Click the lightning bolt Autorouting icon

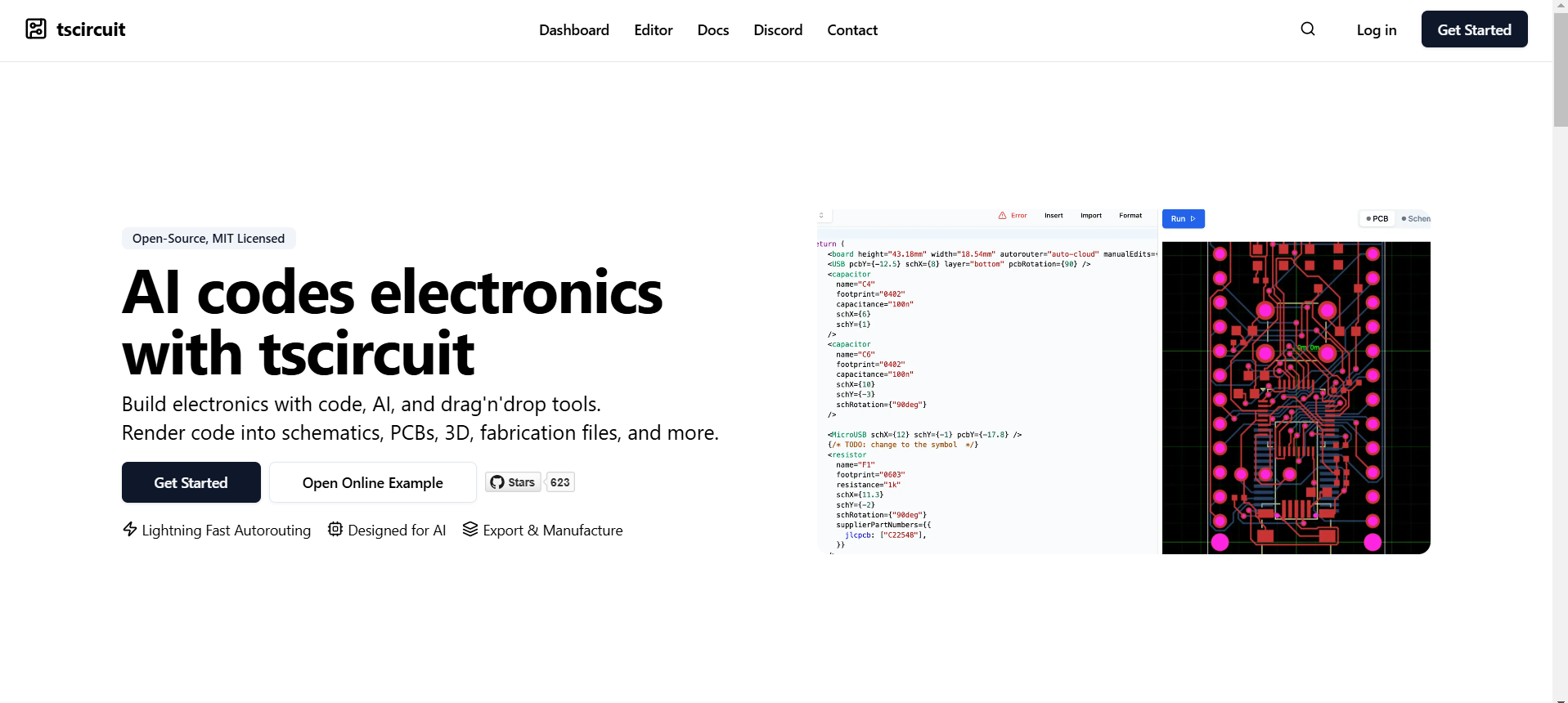[130, 529]
